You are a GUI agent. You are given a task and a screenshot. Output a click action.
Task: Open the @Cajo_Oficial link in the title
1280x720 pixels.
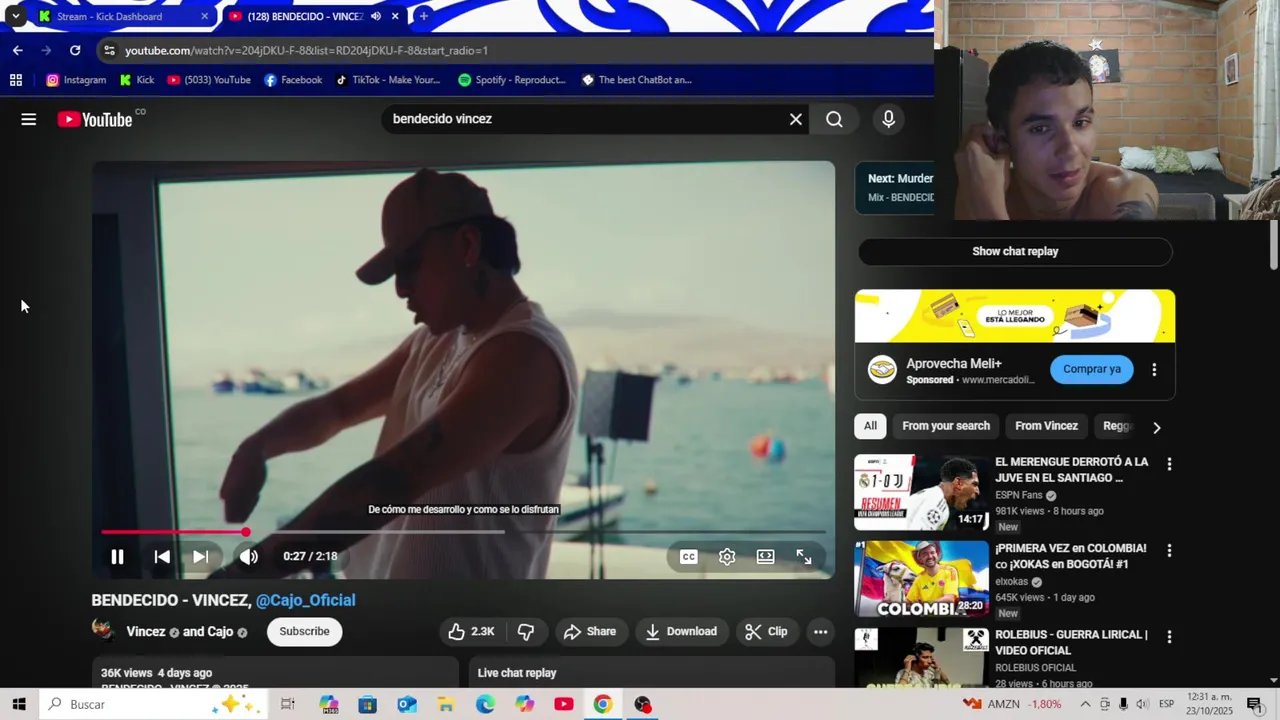point(305,600)
